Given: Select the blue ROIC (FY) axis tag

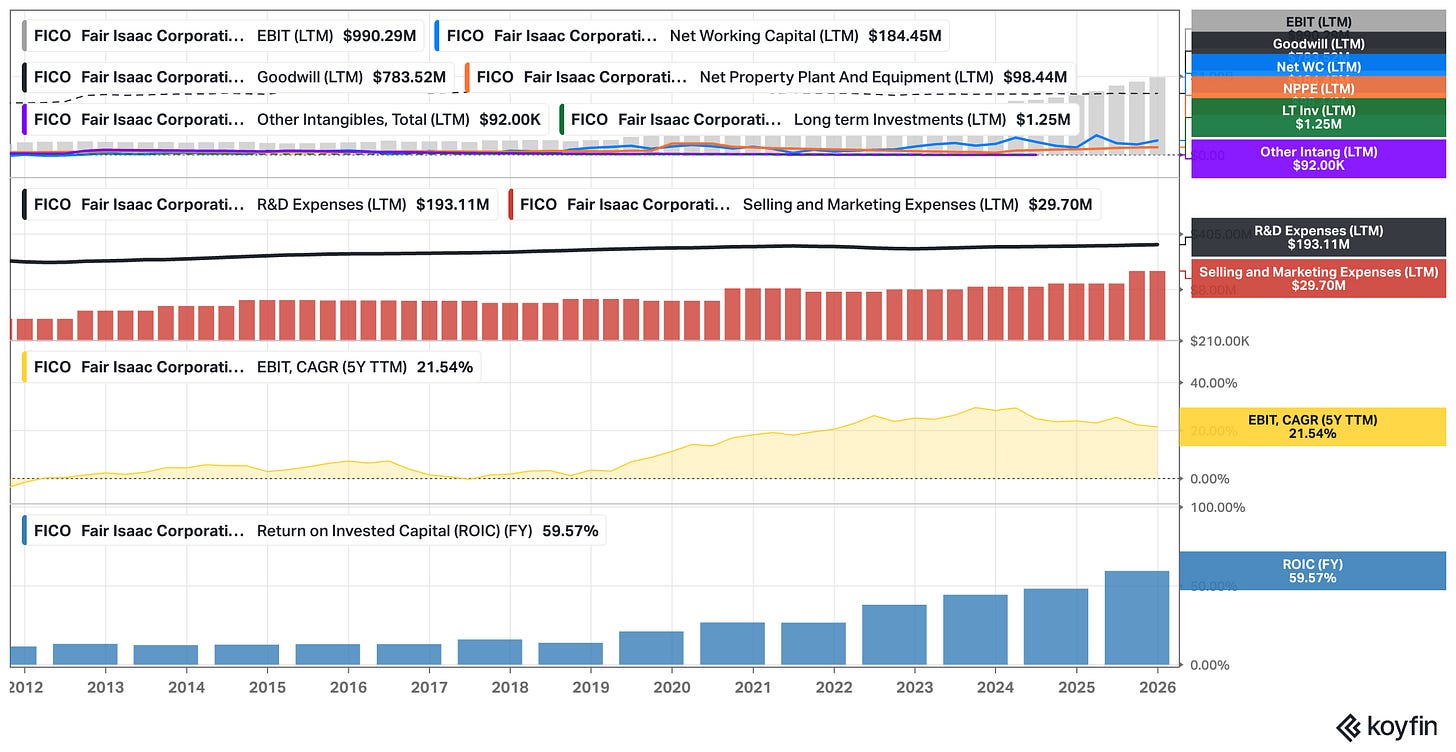Looking at the screenshot, I should click(1313, 570).
